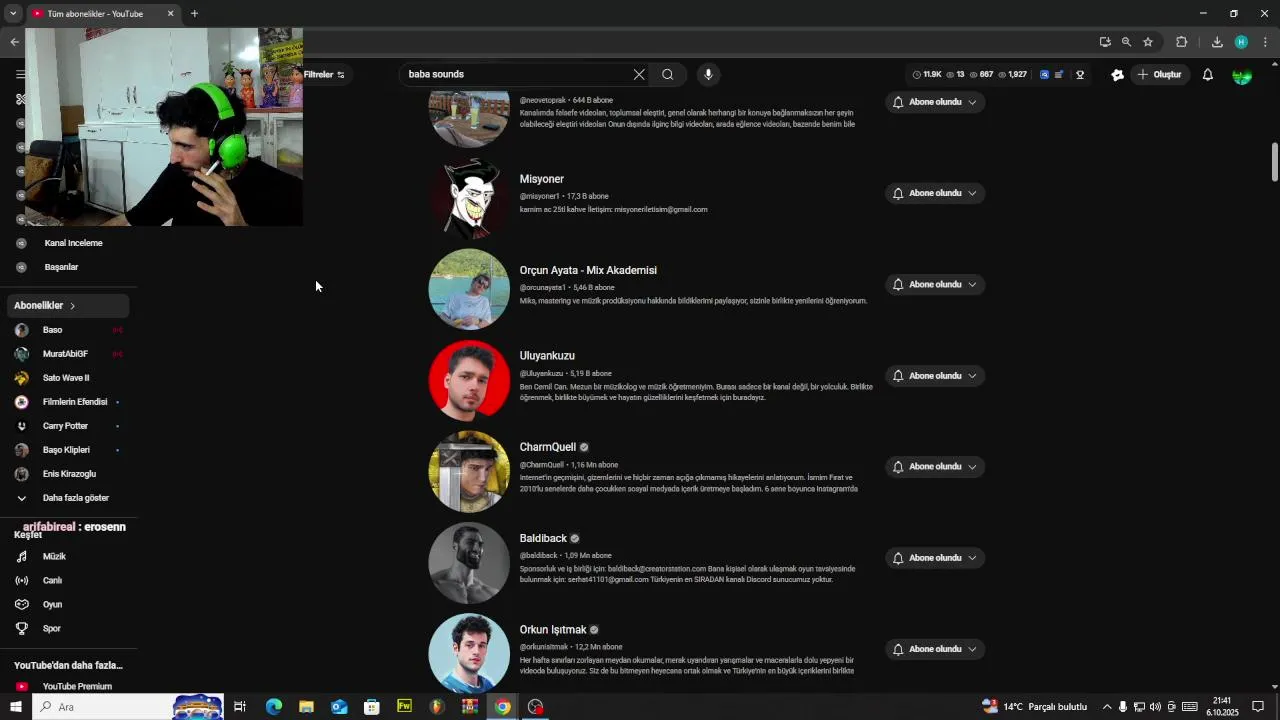Screen dimensions: 1280x720
Task: Go back with the browser back arrow
Action: pos(14,41)
